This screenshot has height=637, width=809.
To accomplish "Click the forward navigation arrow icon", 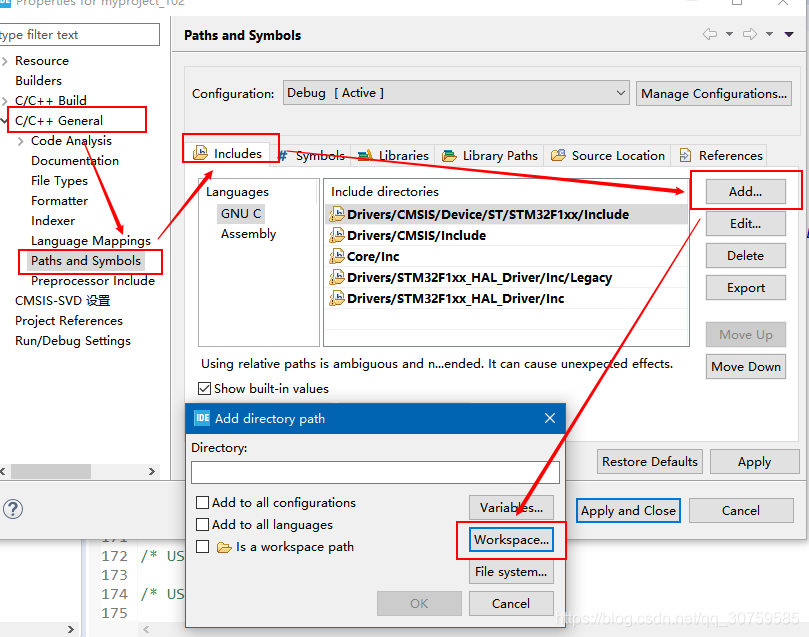I will (750, 34).
